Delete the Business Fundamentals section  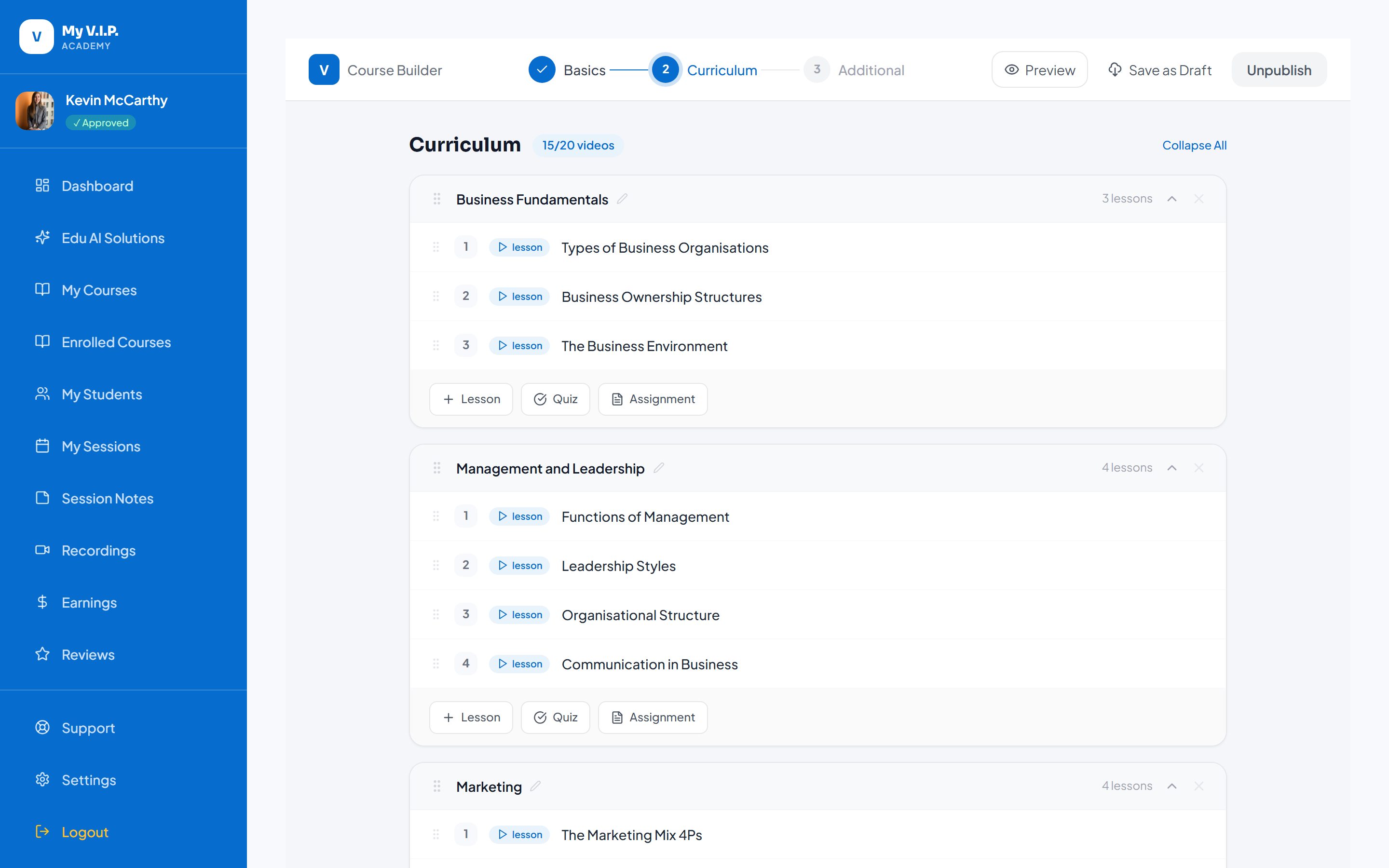1199,199
